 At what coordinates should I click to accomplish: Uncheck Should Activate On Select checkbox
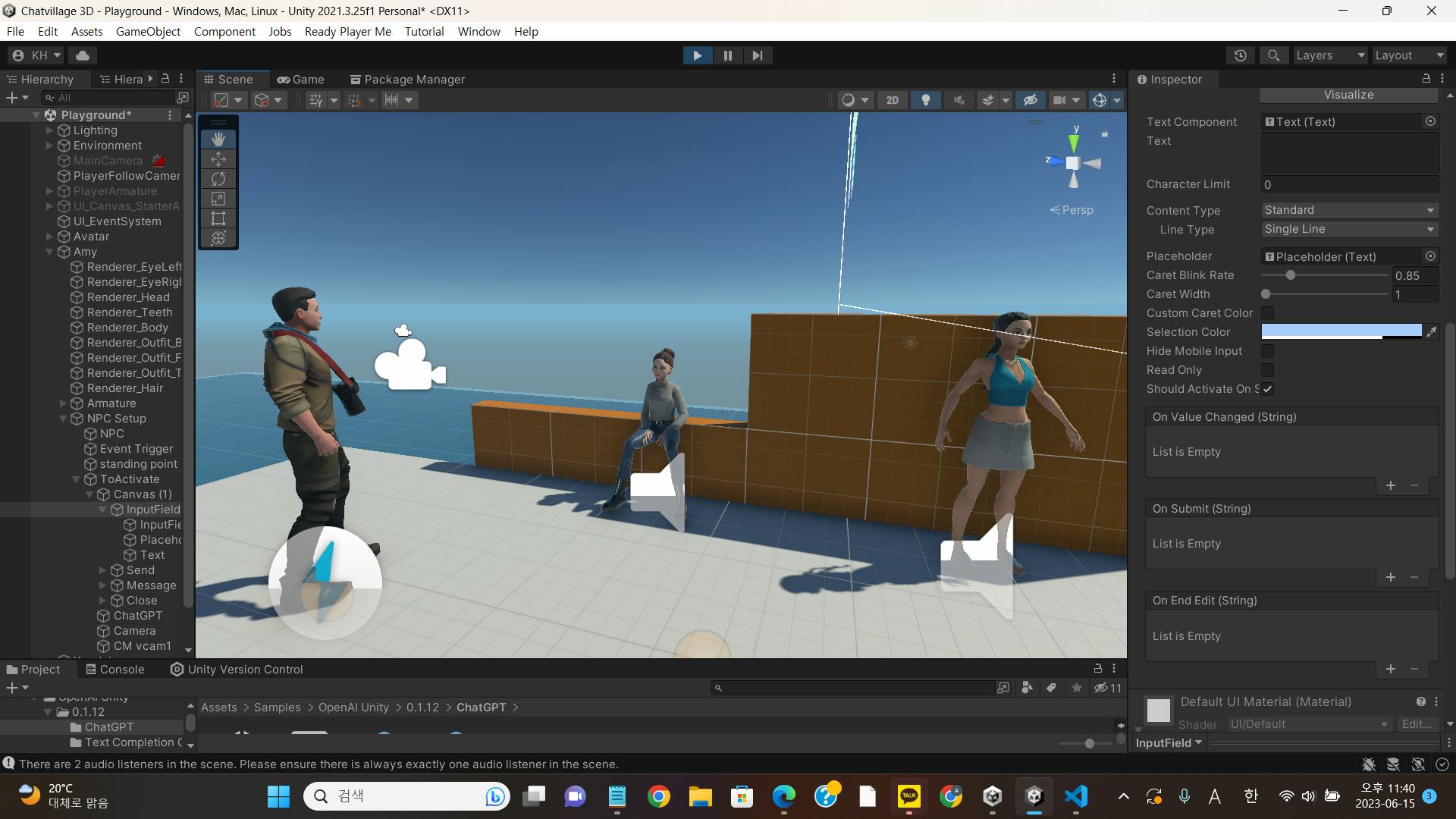click(1267, 389)
